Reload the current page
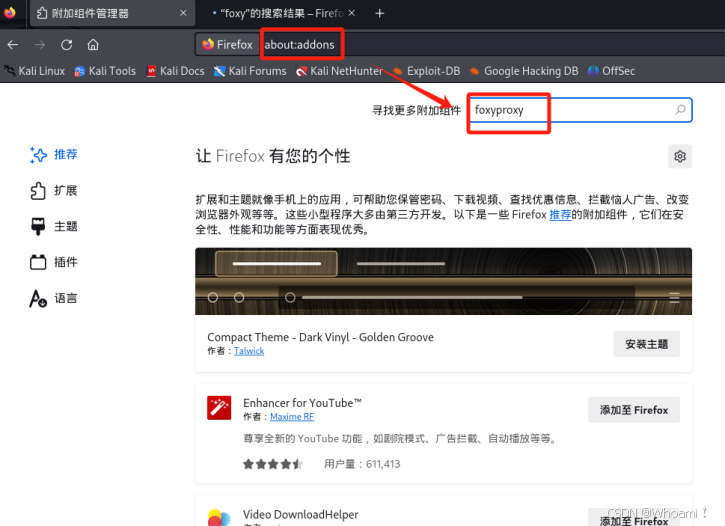The width and height of the screenshot is (725, 526). [x=67, y=45]
